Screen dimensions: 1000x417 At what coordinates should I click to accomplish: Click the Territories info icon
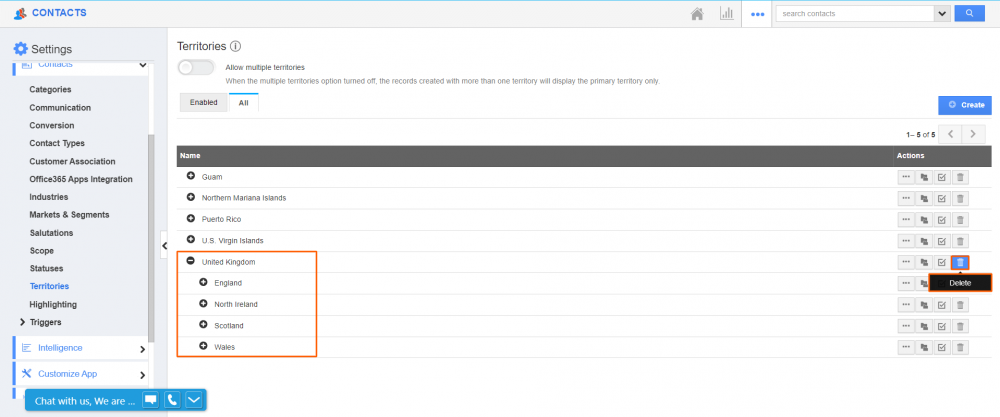coord(236,46)
